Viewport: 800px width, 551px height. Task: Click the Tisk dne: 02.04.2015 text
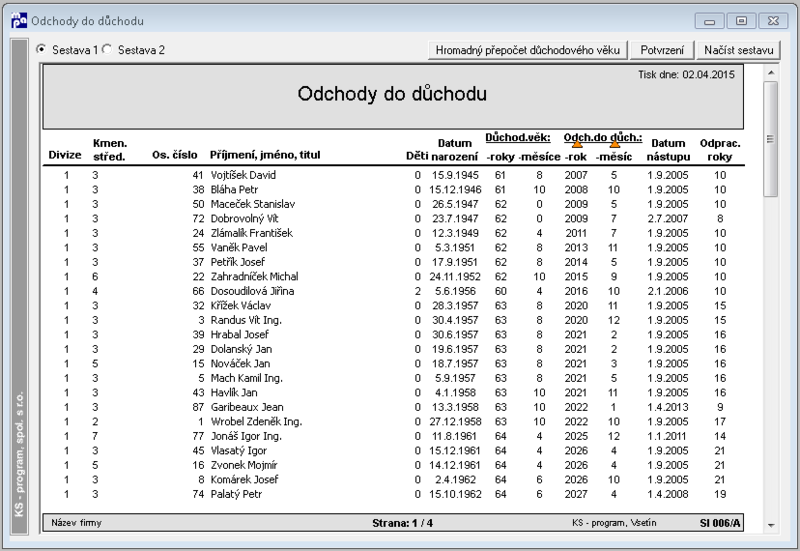click(x=686, y=74)
